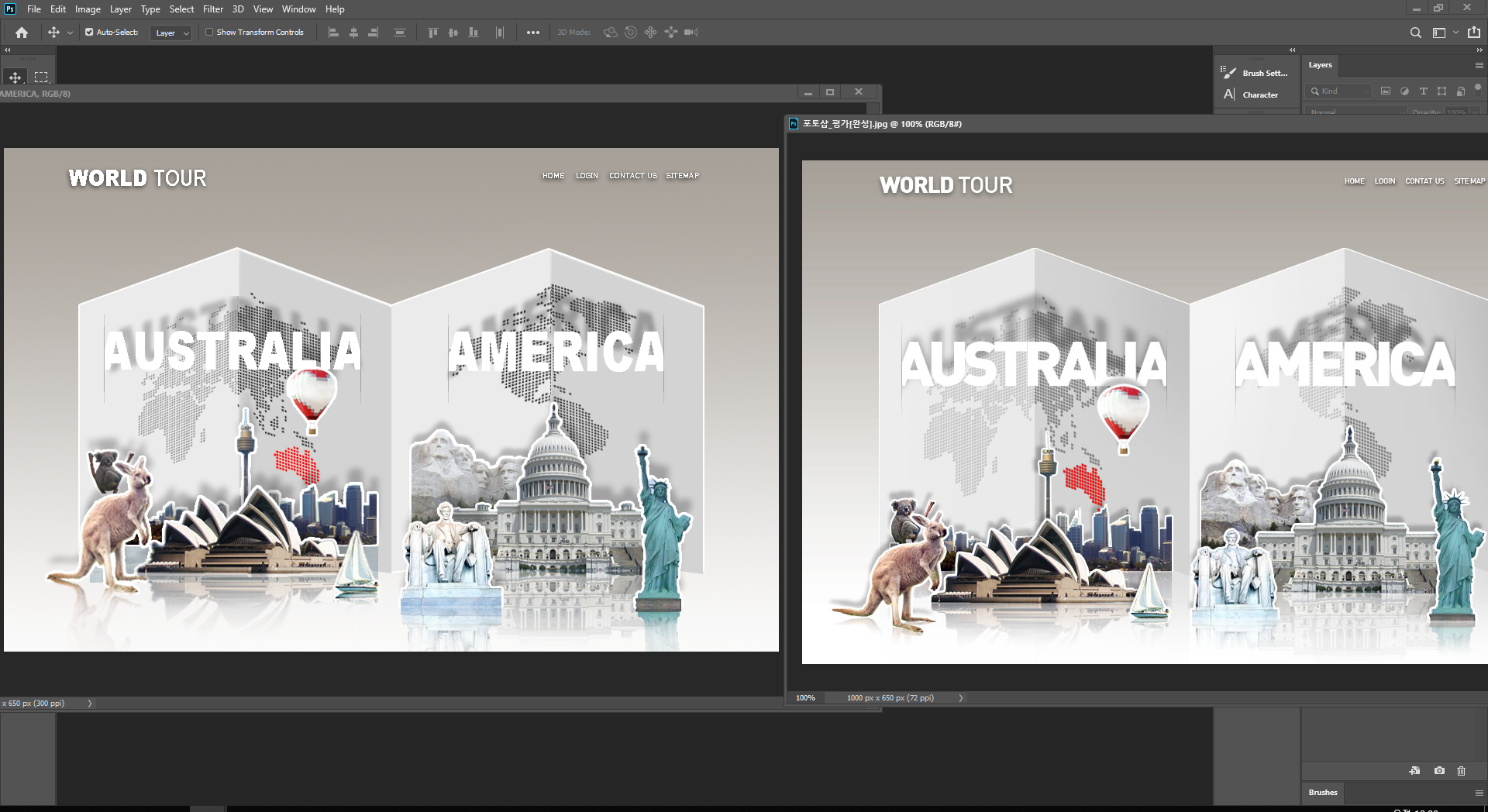
Task: Click the 3D pan camera icon
Action: [650, 33]
